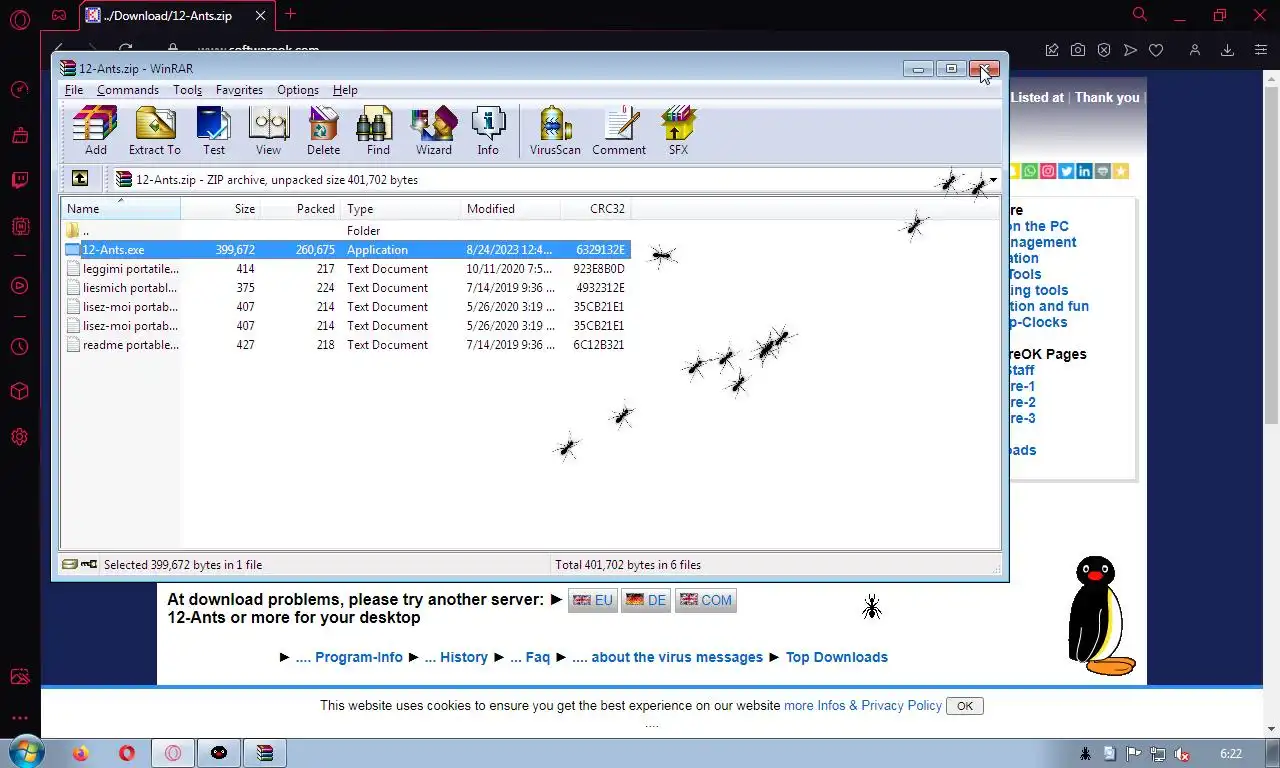Open Firefox from the taskbar
This screenshot has height=768, width=1280.
(x=81, y=753)
